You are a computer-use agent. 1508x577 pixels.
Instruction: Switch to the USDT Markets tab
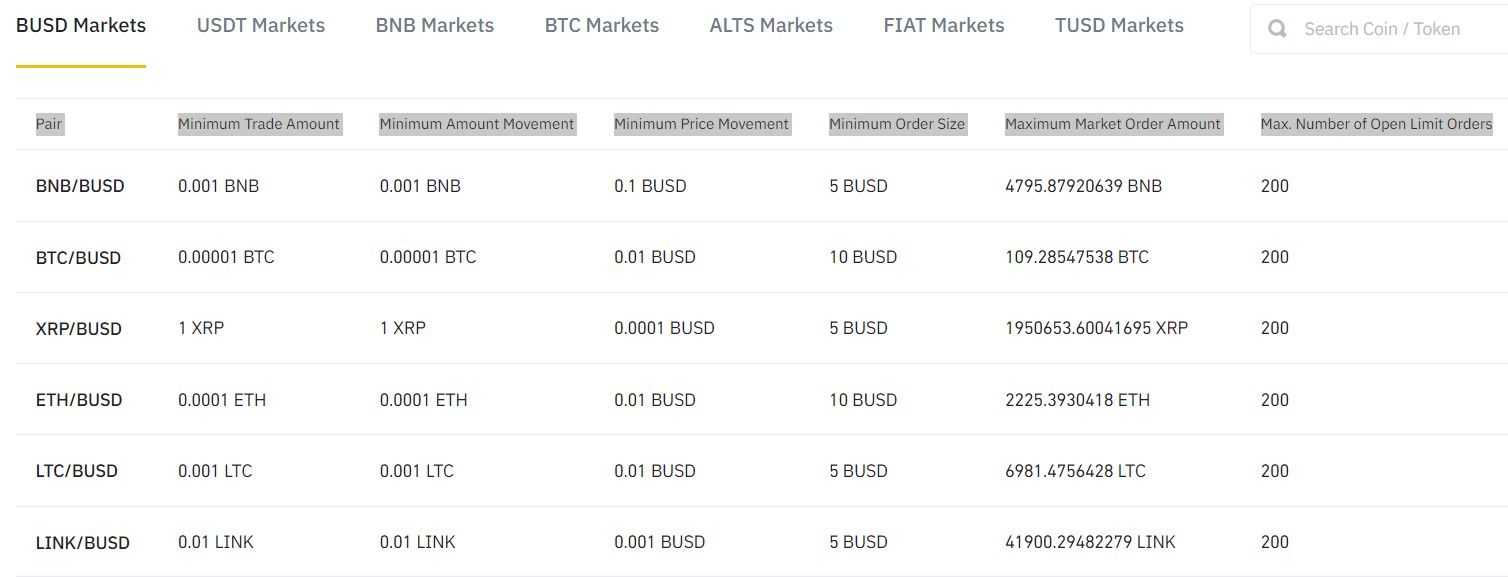tap(260, 25)
